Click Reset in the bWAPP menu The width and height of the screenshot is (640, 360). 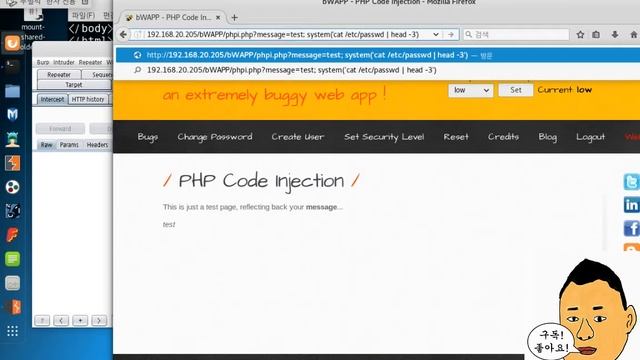[456, 137]
